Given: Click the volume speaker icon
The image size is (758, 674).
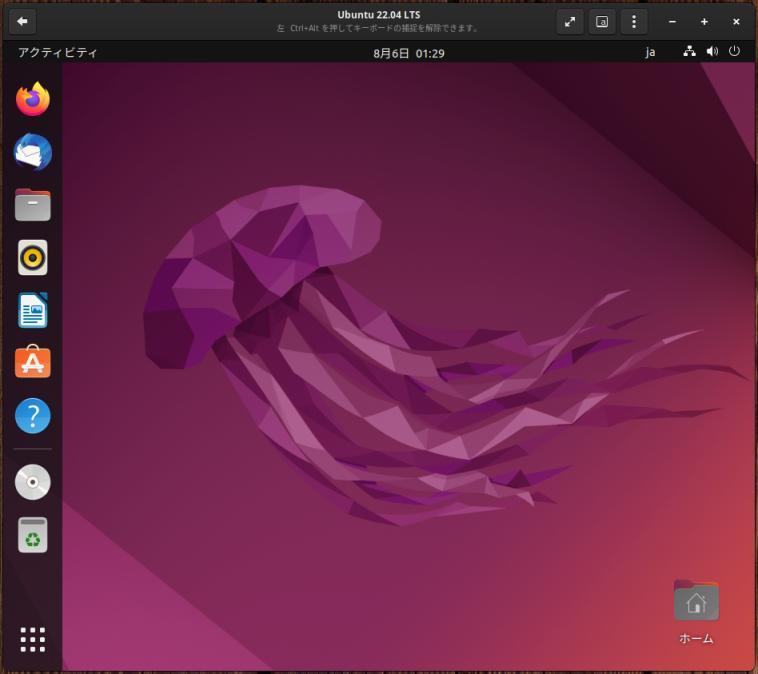Looking at the screenshot, I should (712, 51).
